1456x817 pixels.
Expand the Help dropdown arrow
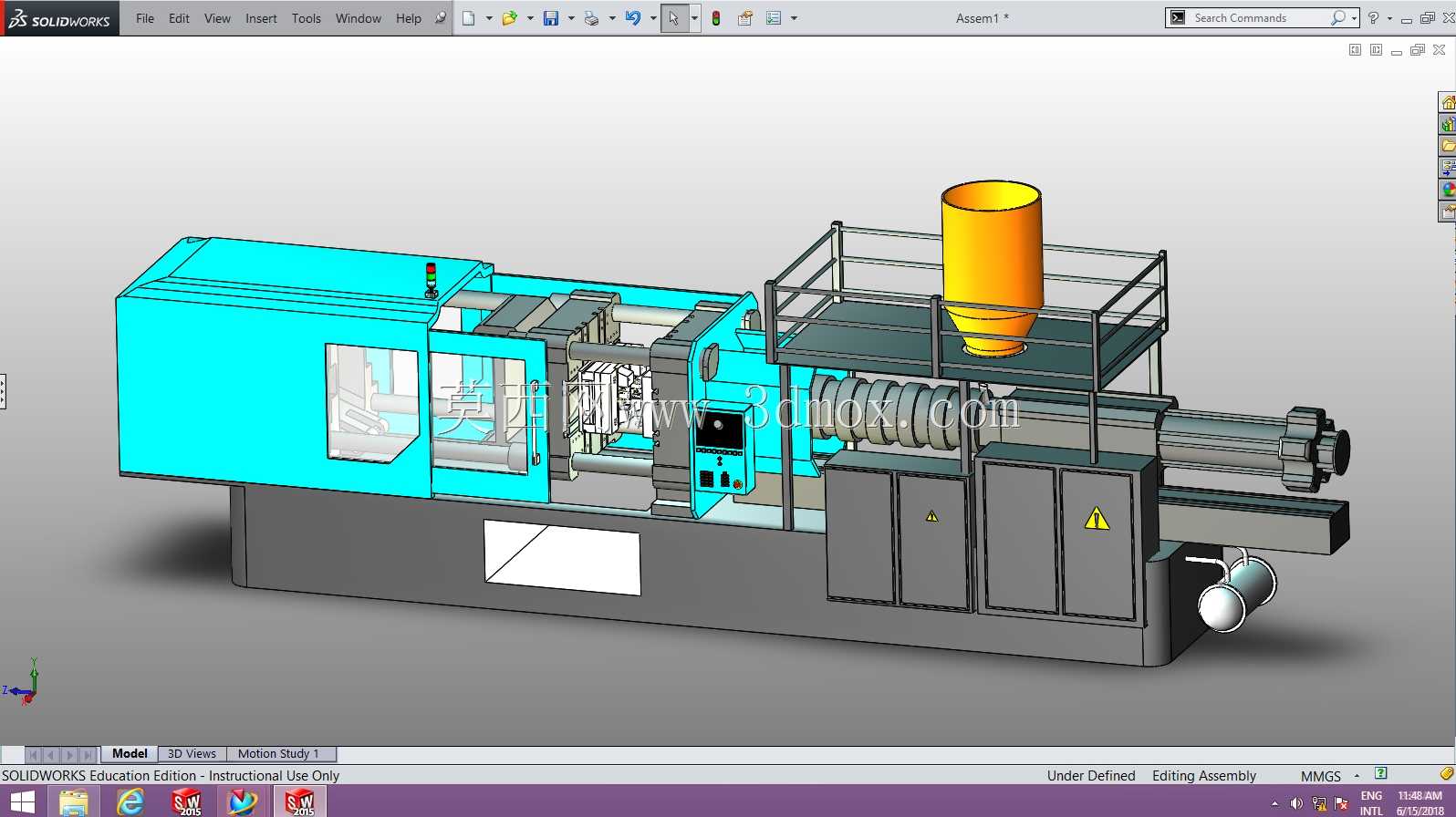1389,18
